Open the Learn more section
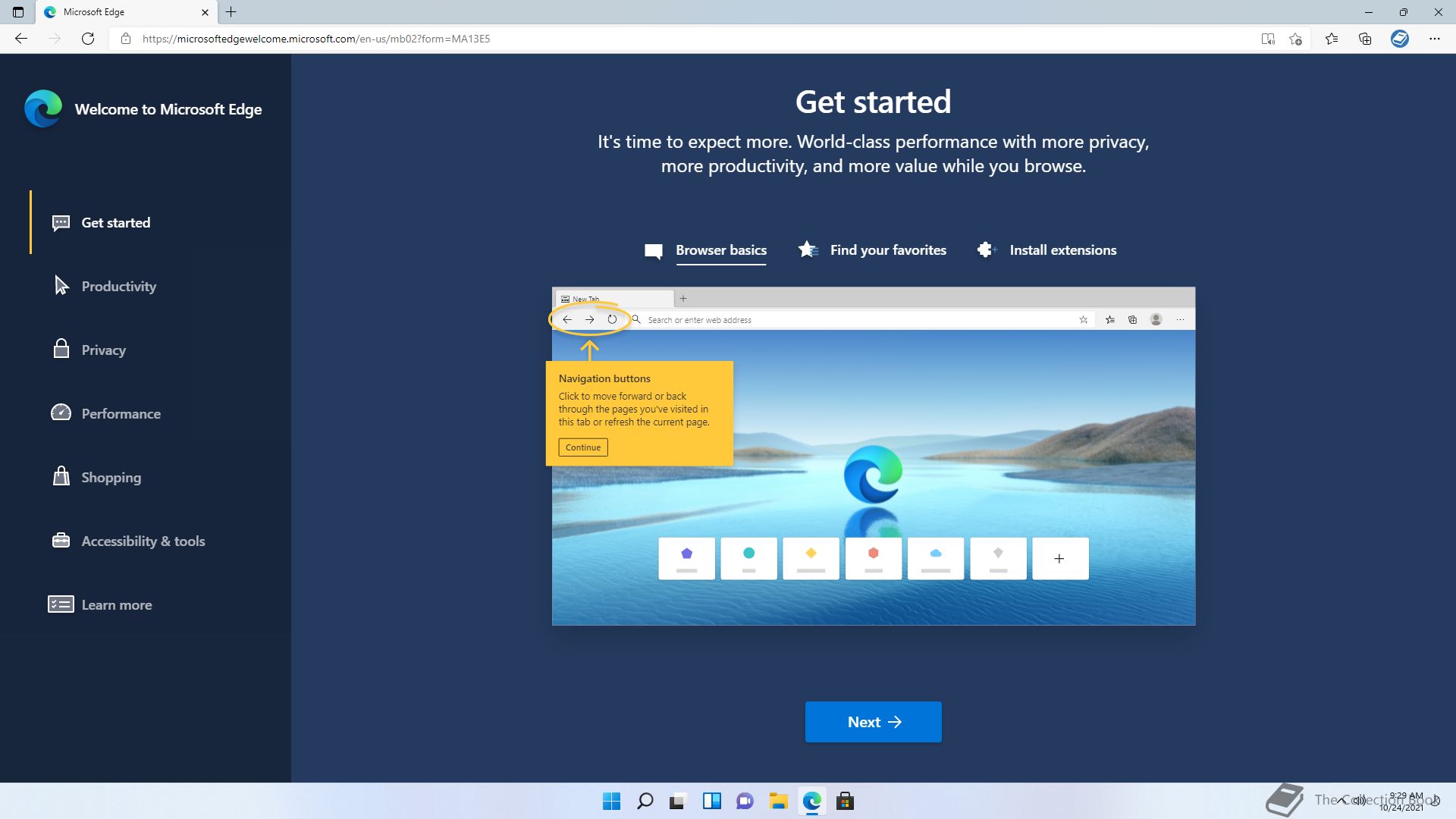 point(116,604)
